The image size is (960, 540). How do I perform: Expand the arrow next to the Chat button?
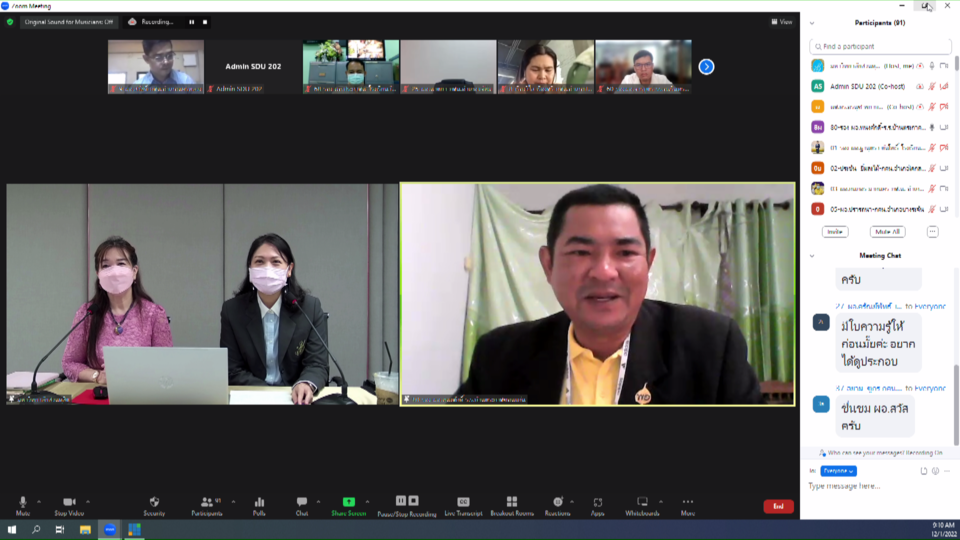[318, 502]
